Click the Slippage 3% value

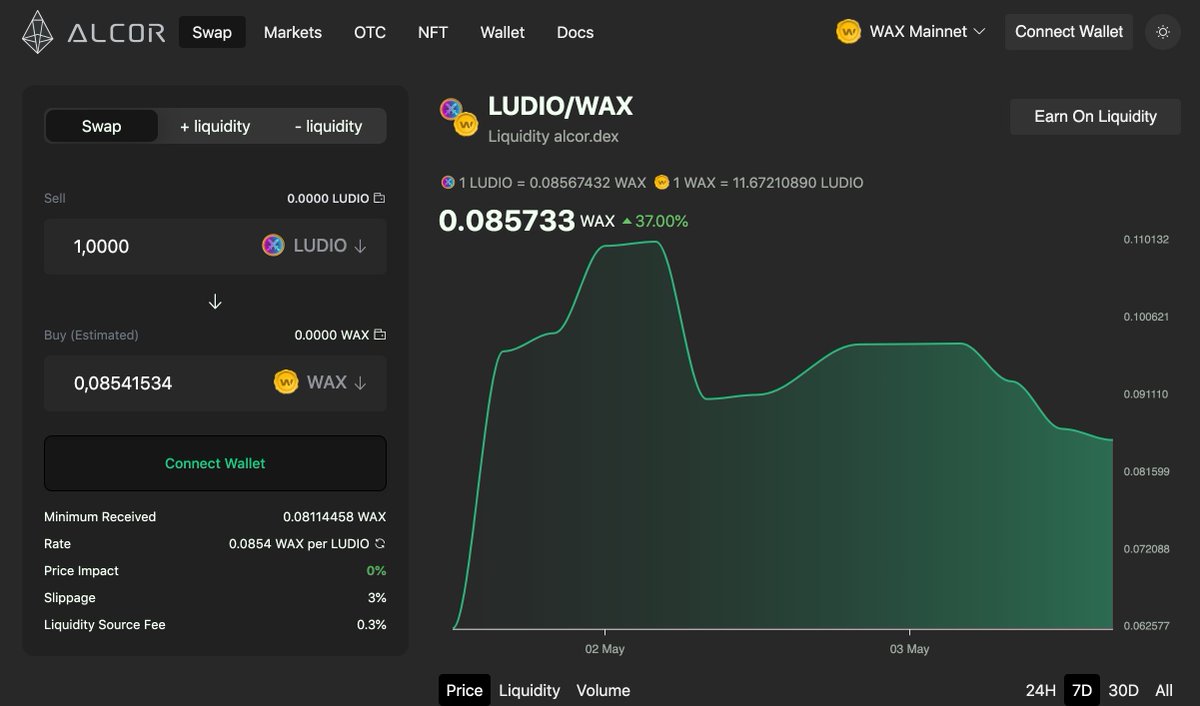(377, 598)
